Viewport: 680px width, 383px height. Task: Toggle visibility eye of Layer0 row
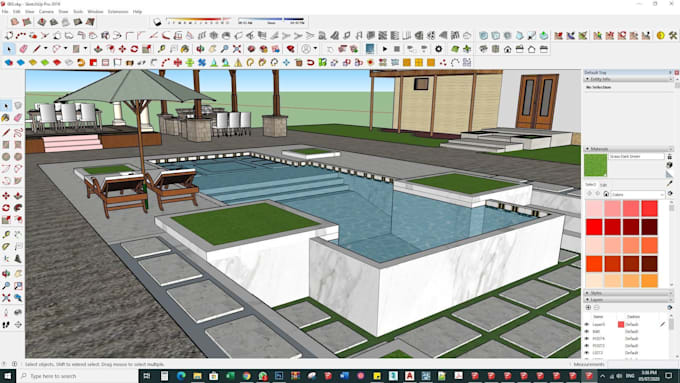587,324
